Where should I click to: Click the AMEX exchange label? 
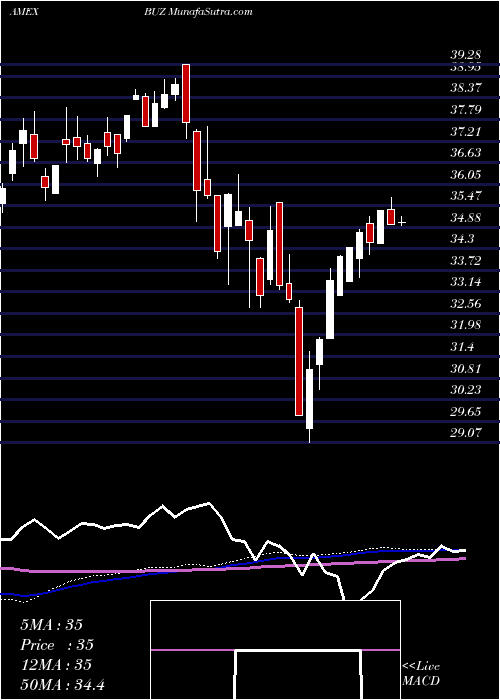pyautogui.click(x=24, y=12)
